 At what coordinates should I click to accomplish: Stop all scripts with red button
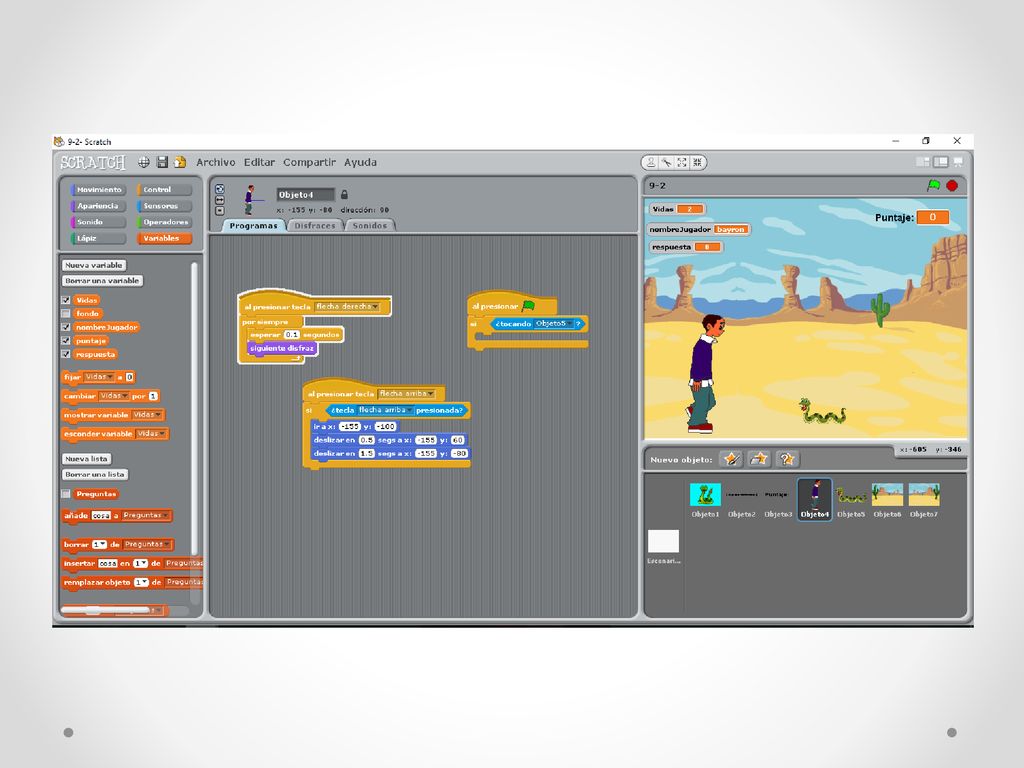click(x=952, y=186)
